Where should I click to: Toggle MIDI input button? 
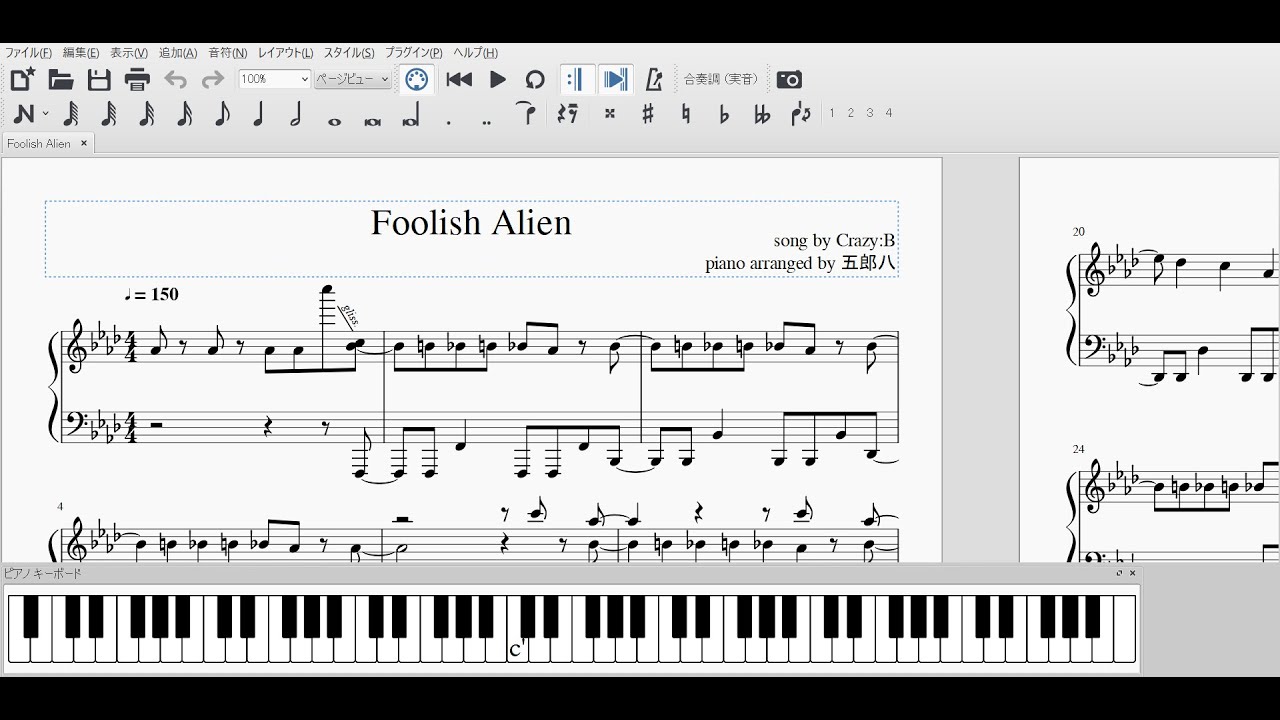pos(417,80)
